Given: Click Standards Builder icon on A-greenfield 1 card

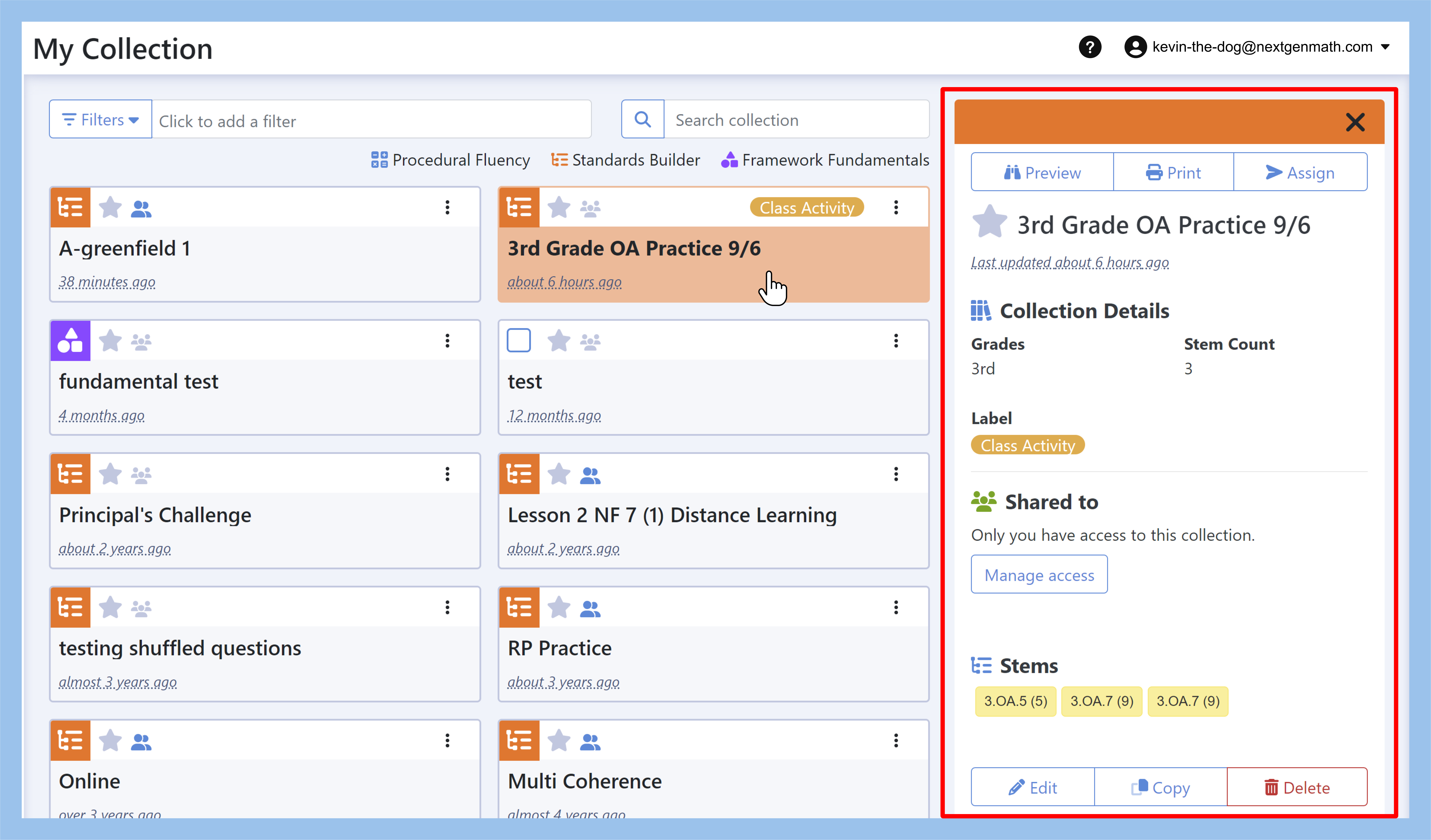Looking at the screenshot, I should click(x=70, y=207).
